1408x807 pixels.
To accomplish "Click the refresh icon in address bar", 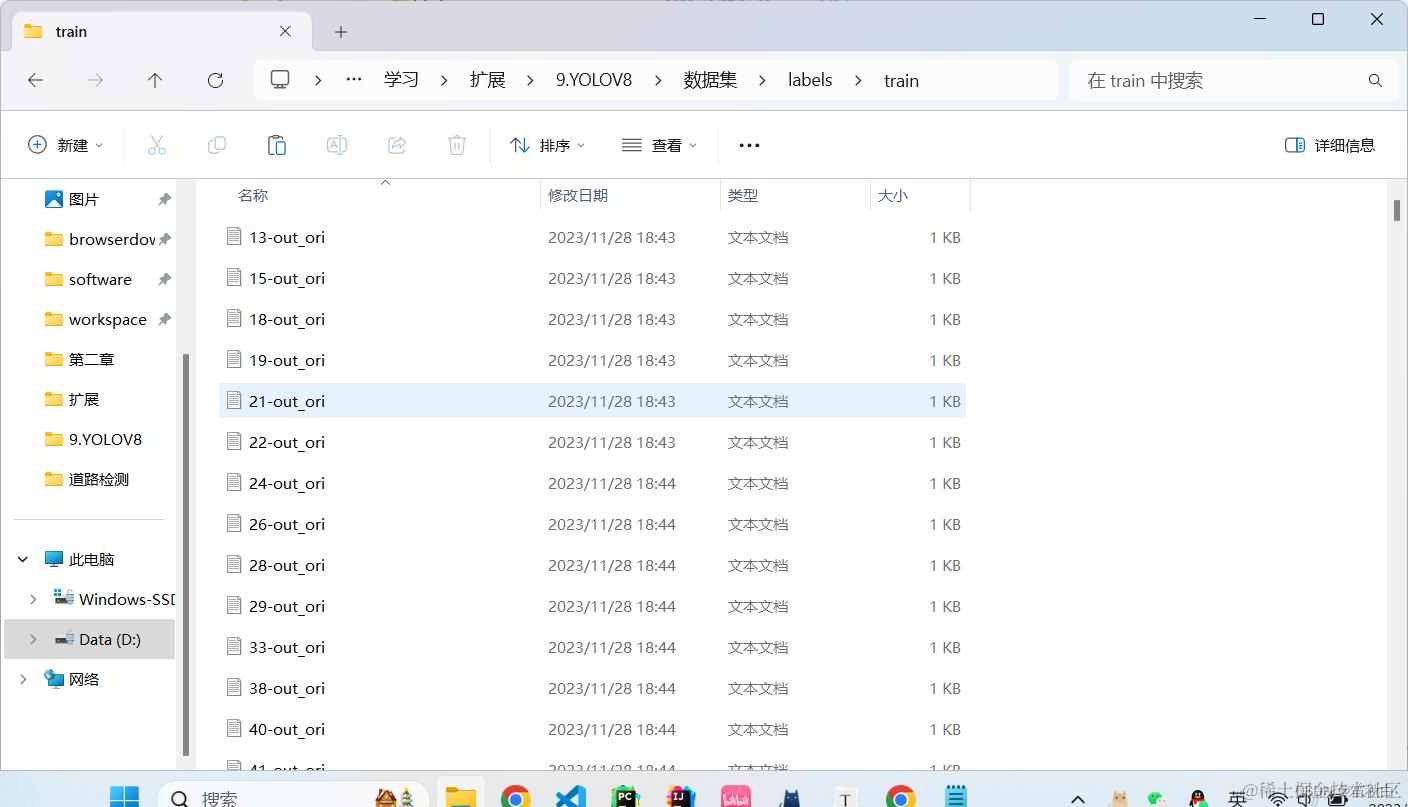I will click(215, 80).
